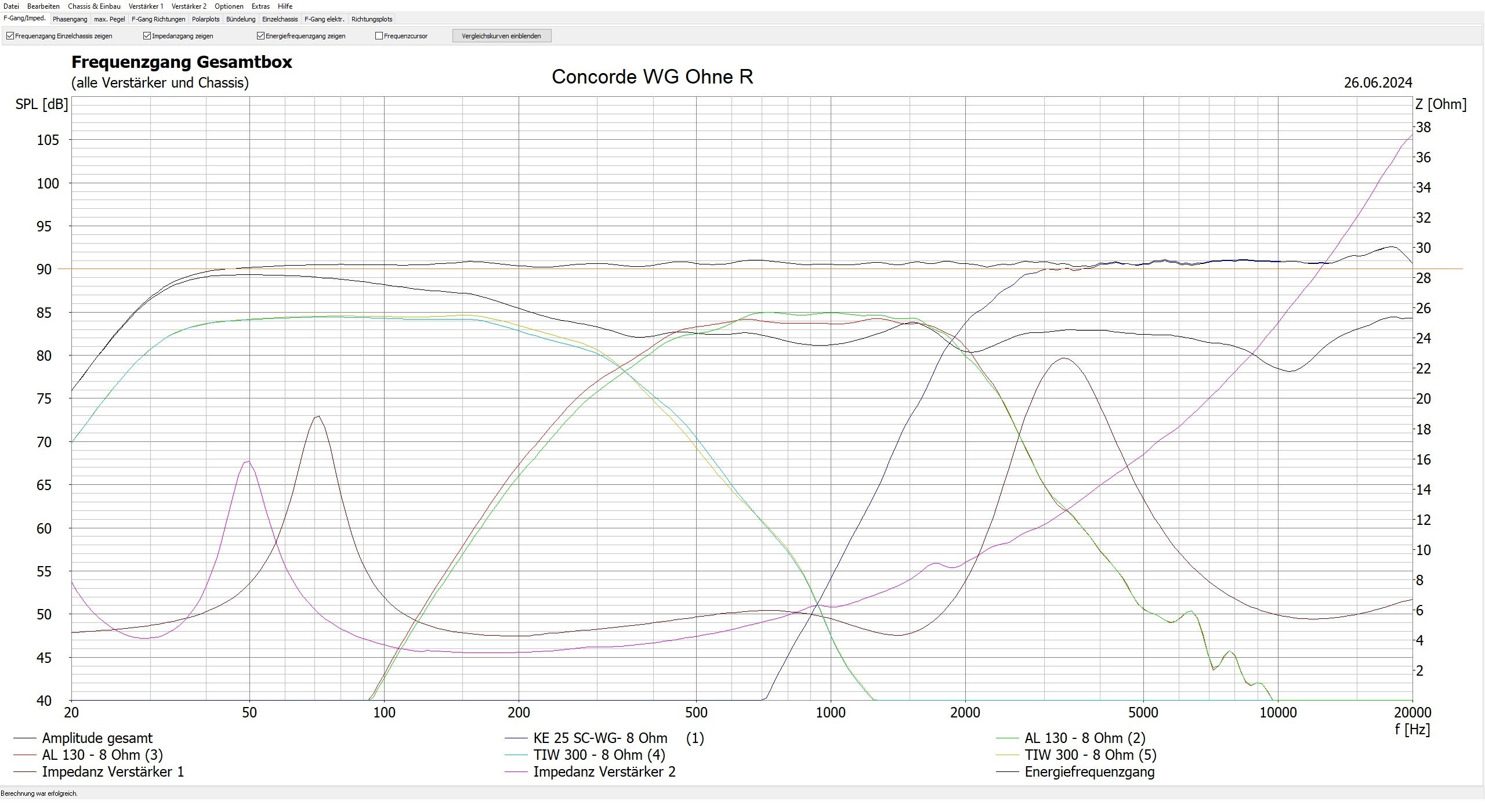Viewport: 1485px width, 812px height.
Task: Open the Optionen menu
Action: [x=229, y=6]
